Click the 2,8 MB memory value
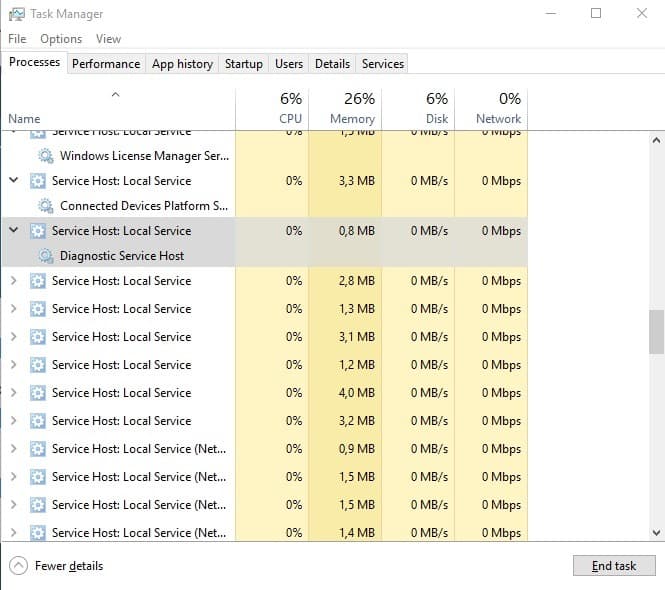Screen dimensions: 665x590 tap(357, 281)
